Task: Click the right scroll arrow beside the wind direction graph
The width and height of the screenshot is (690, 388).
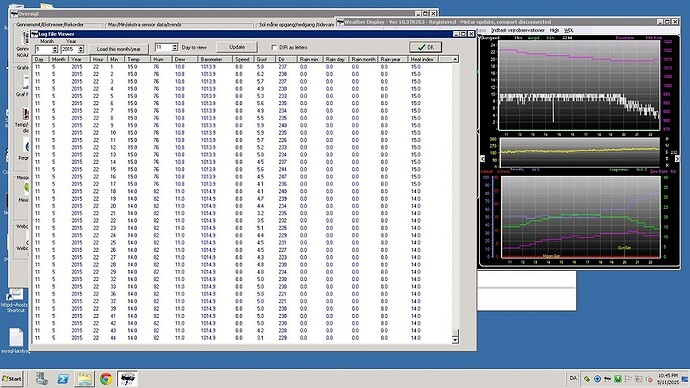Action: [677, 158]
